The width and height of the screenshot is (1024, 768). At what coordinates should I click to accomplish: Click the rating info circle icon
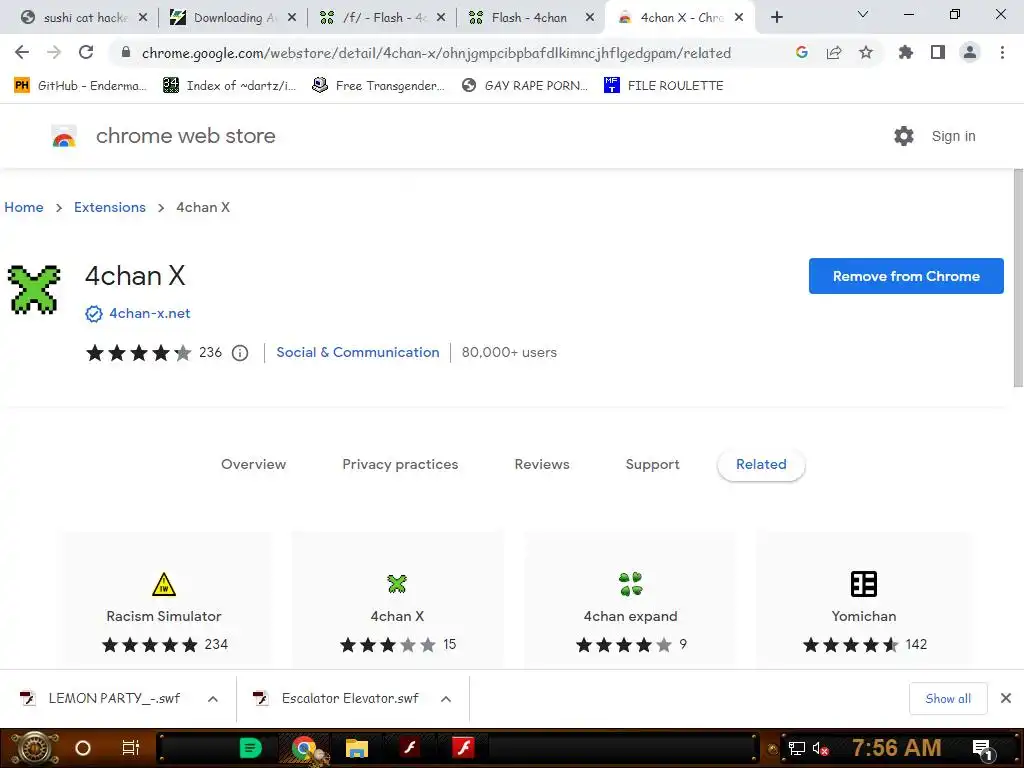(x=240, y=353)
